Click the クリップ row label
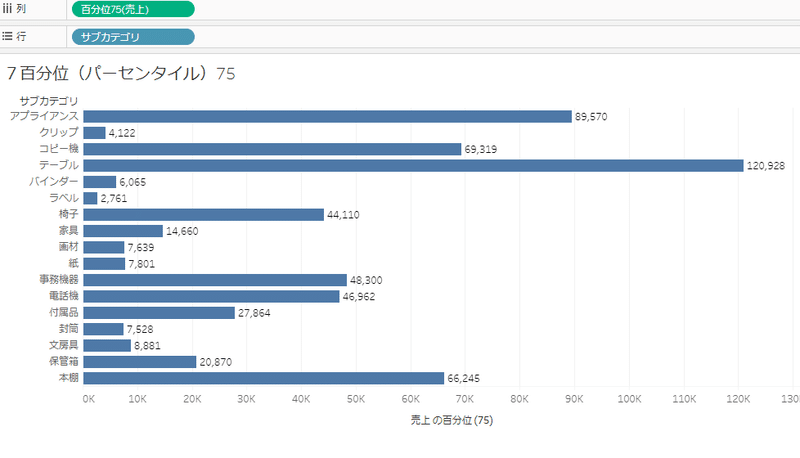The height and width of the screenshot is (458, 800). point(59,133)
